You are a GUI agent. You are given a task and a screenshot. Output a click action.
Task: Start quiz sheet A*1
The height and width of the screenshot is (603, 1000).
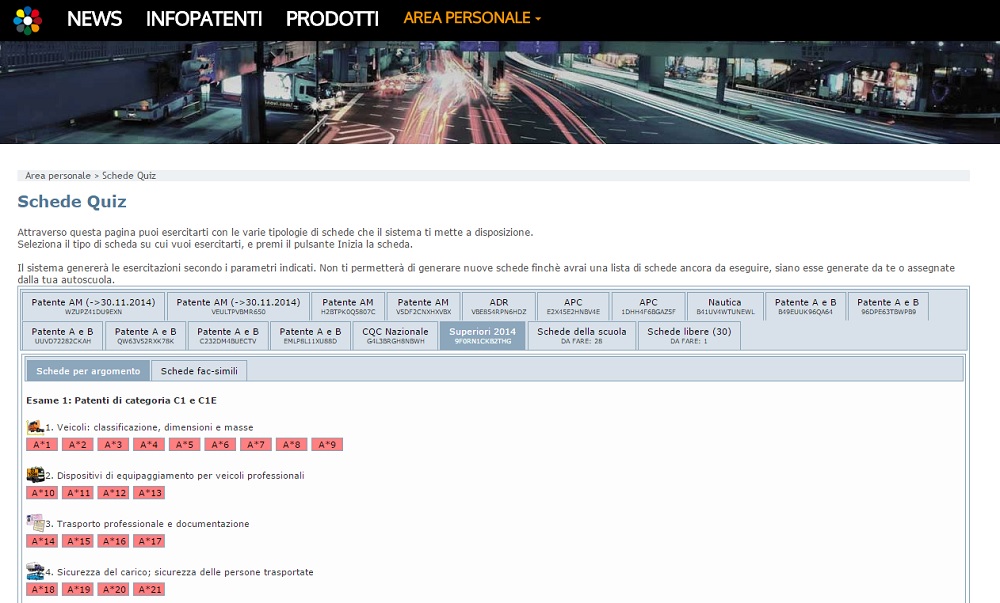[42, 444]
